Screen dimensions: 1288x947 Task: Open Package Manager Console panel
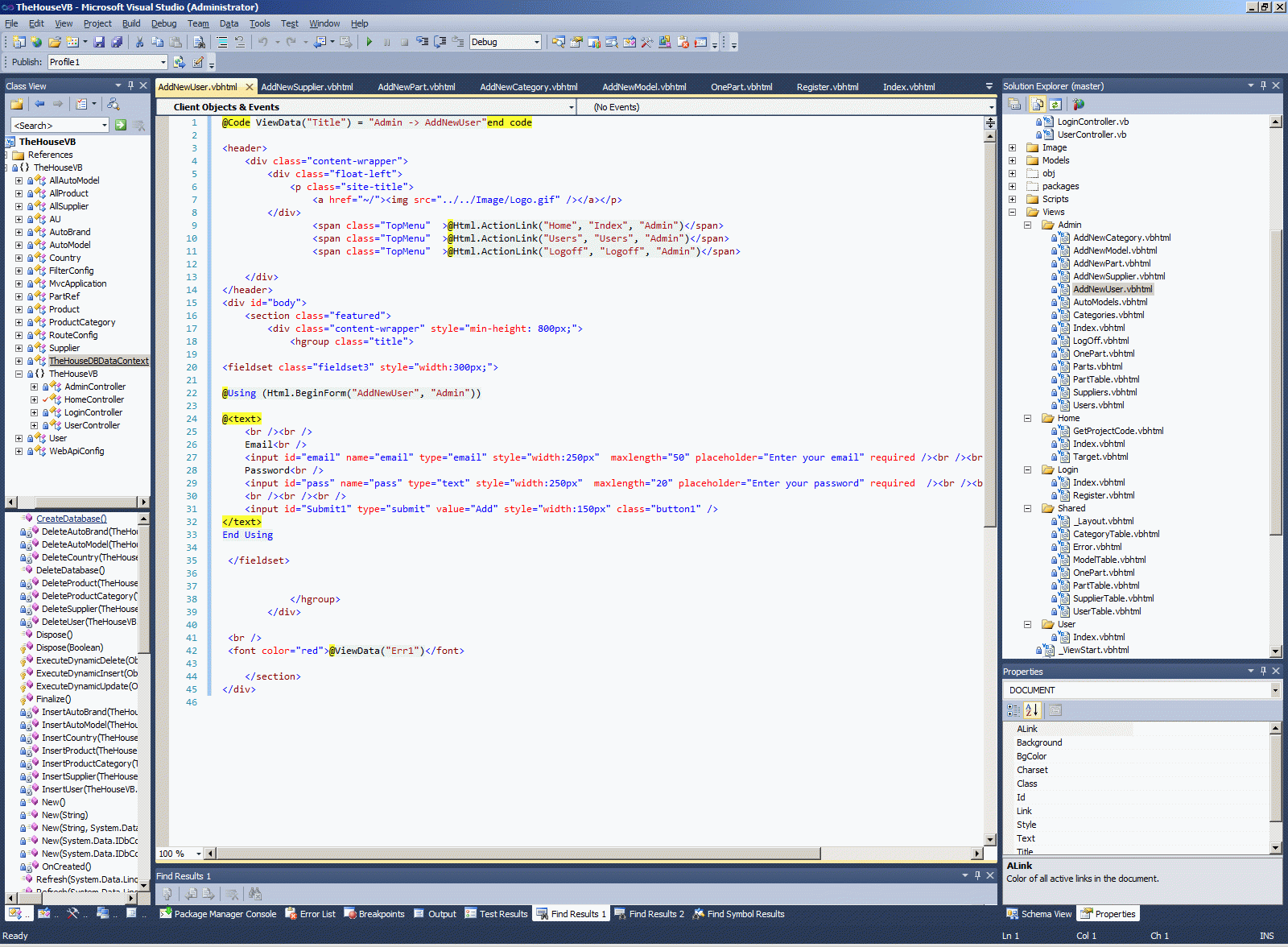click(217, 914)
